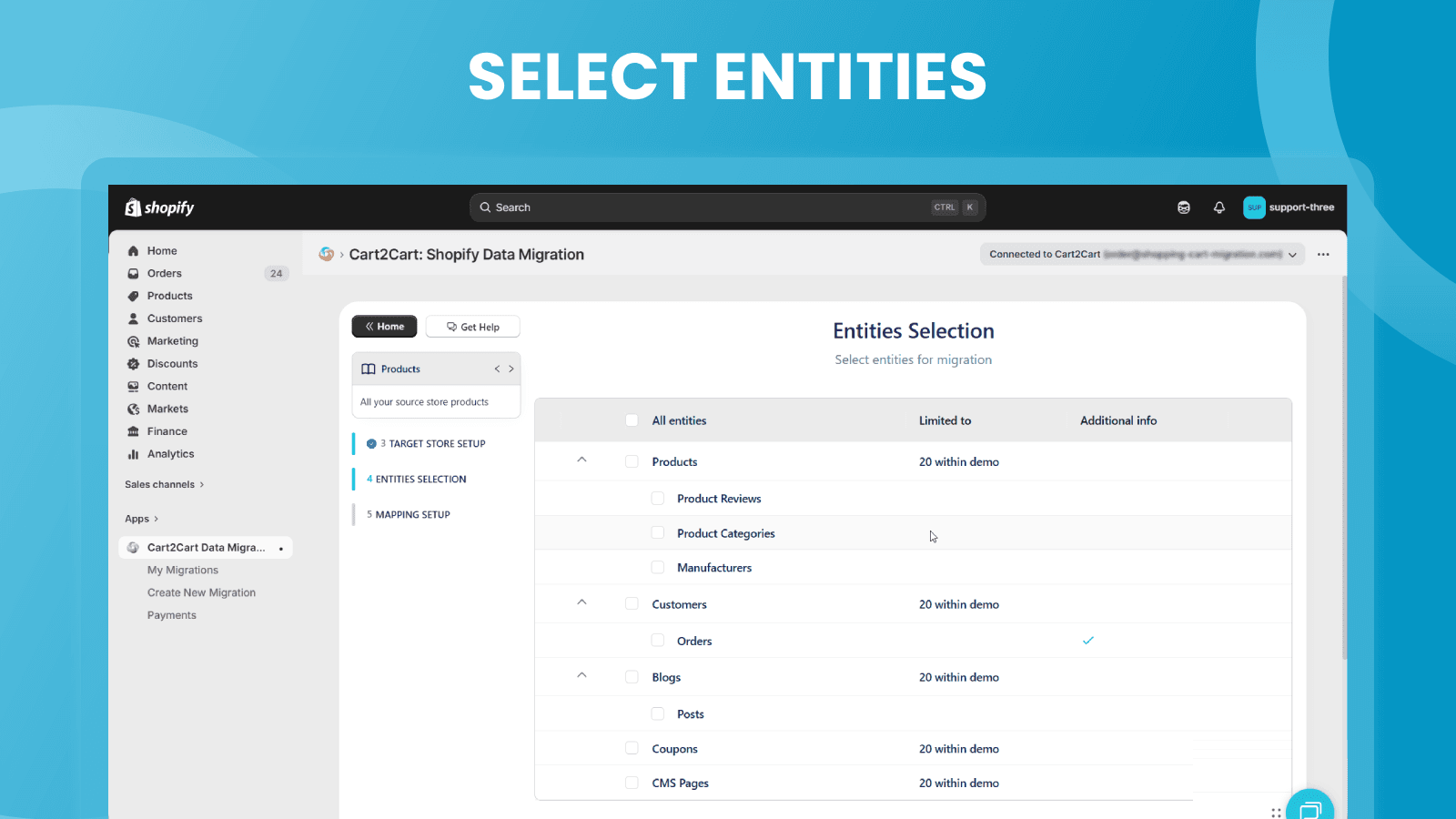Click the Content icon in sidebar

[x=133, y=386]
